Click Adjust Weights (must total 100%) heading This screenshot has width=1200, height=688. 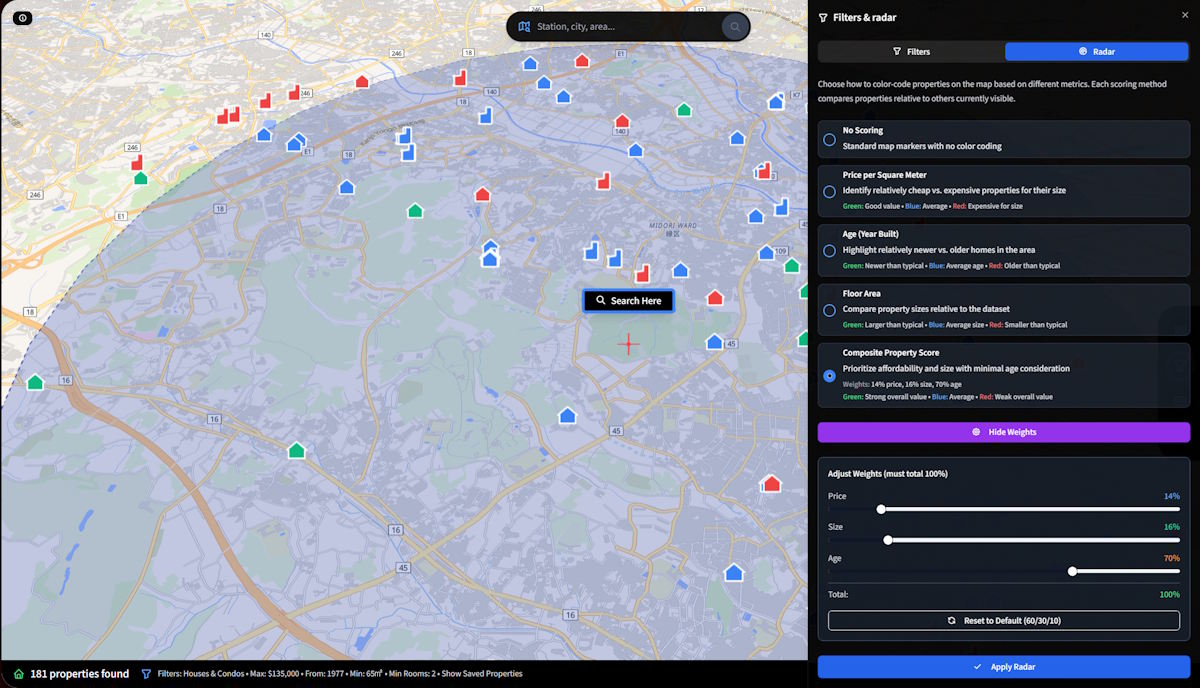(x=888, y=474)
